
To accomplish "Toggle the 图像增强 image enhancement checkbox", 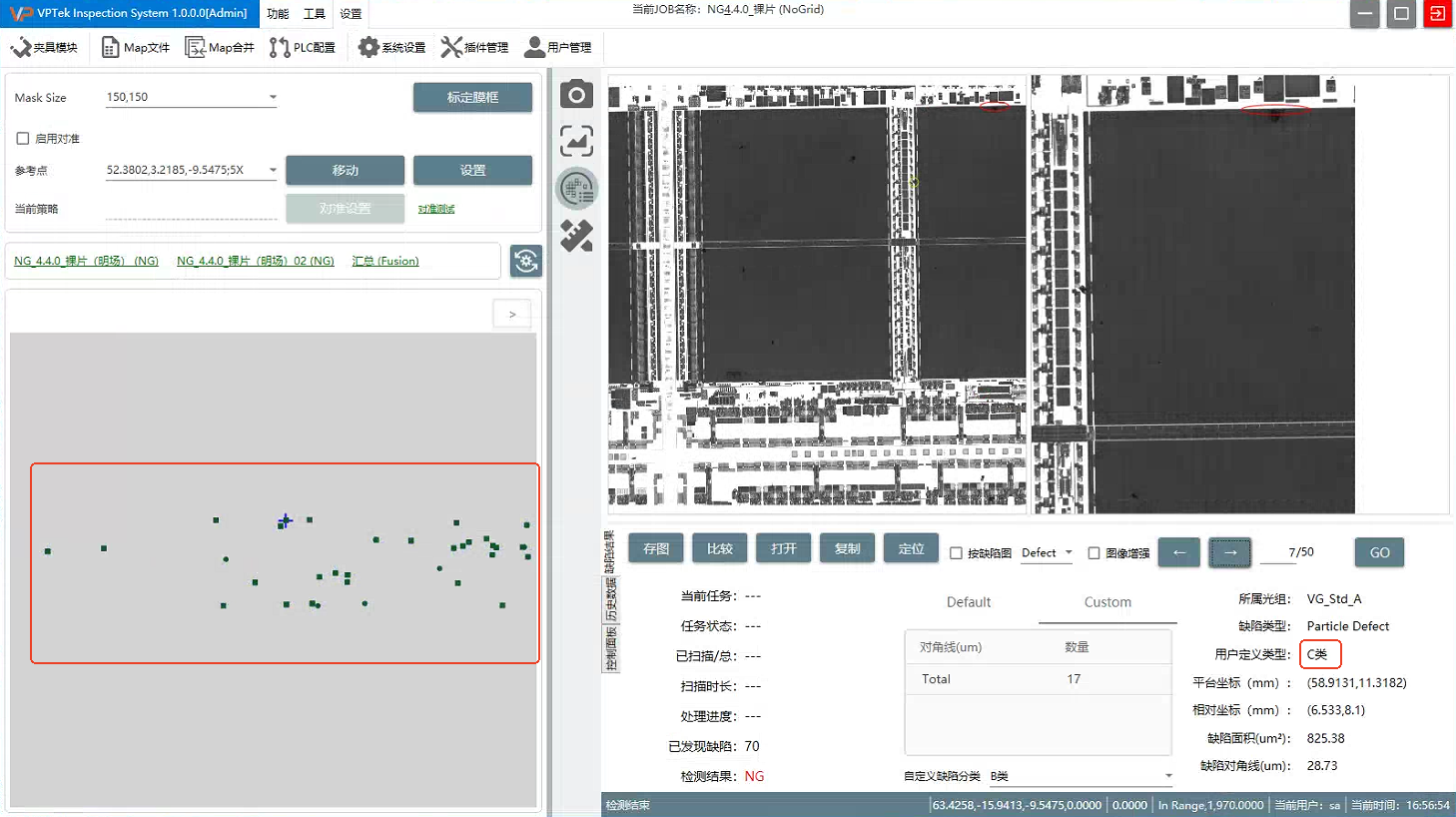I will click(x=1093, y=553).
